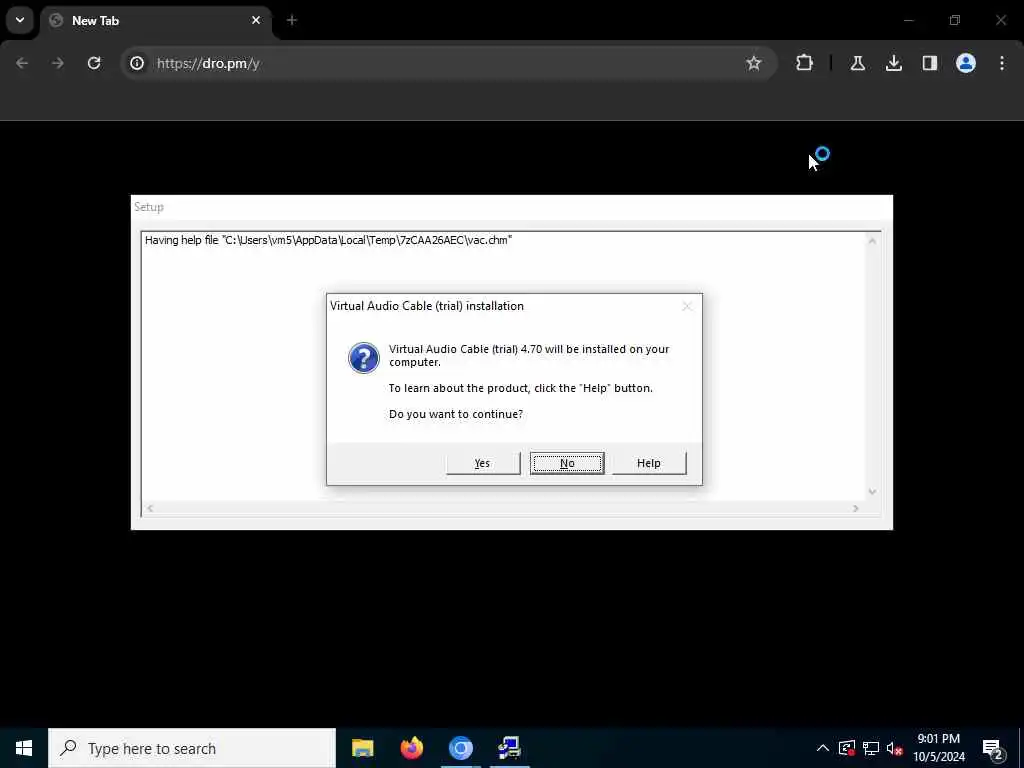Screen dimensions: 1024x768
Task: View site information icon
Action: pyautogui.click(x=136, y=63)
